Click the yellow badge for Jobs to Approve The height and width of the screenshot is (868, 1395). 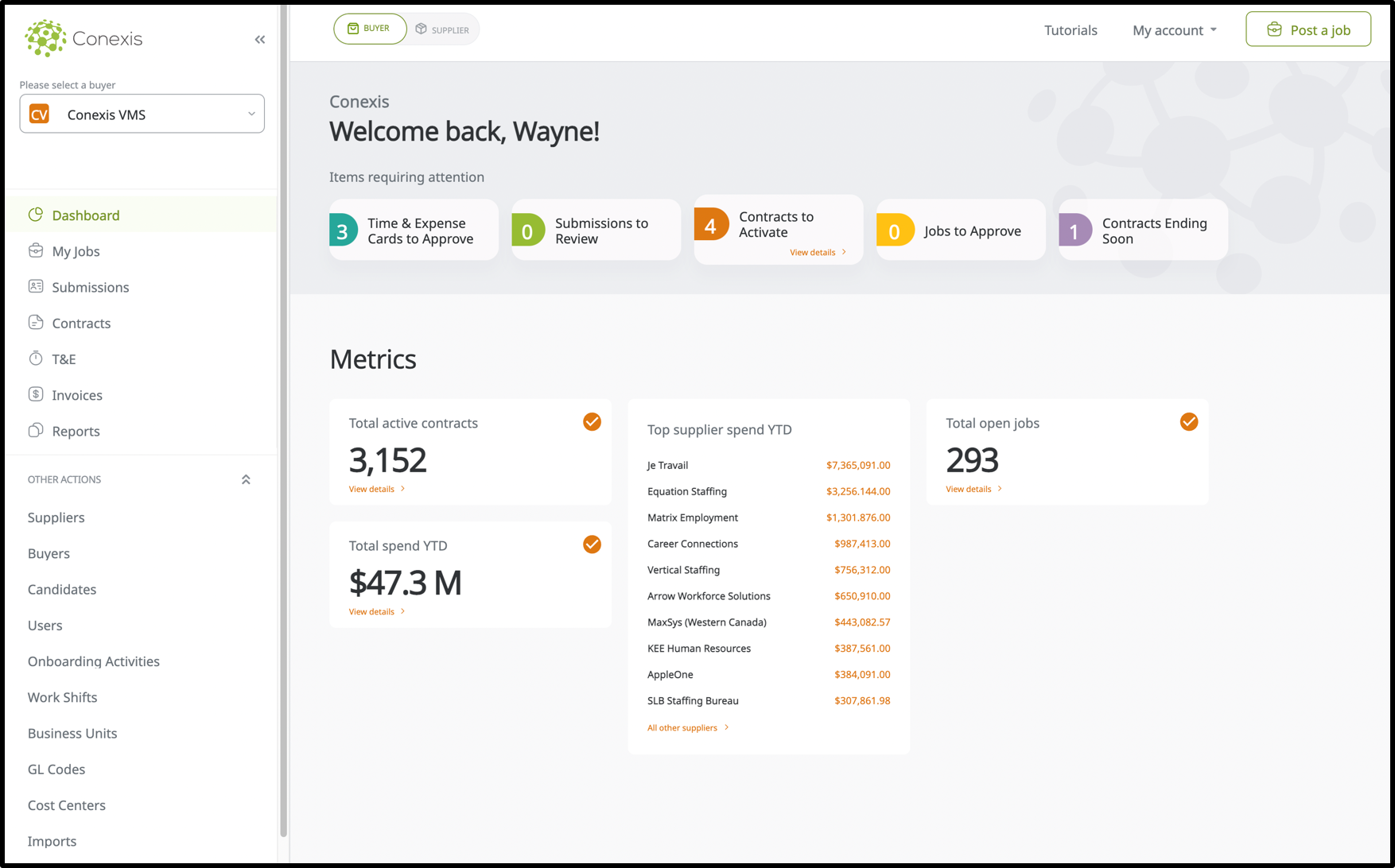(x=895, y=231)
